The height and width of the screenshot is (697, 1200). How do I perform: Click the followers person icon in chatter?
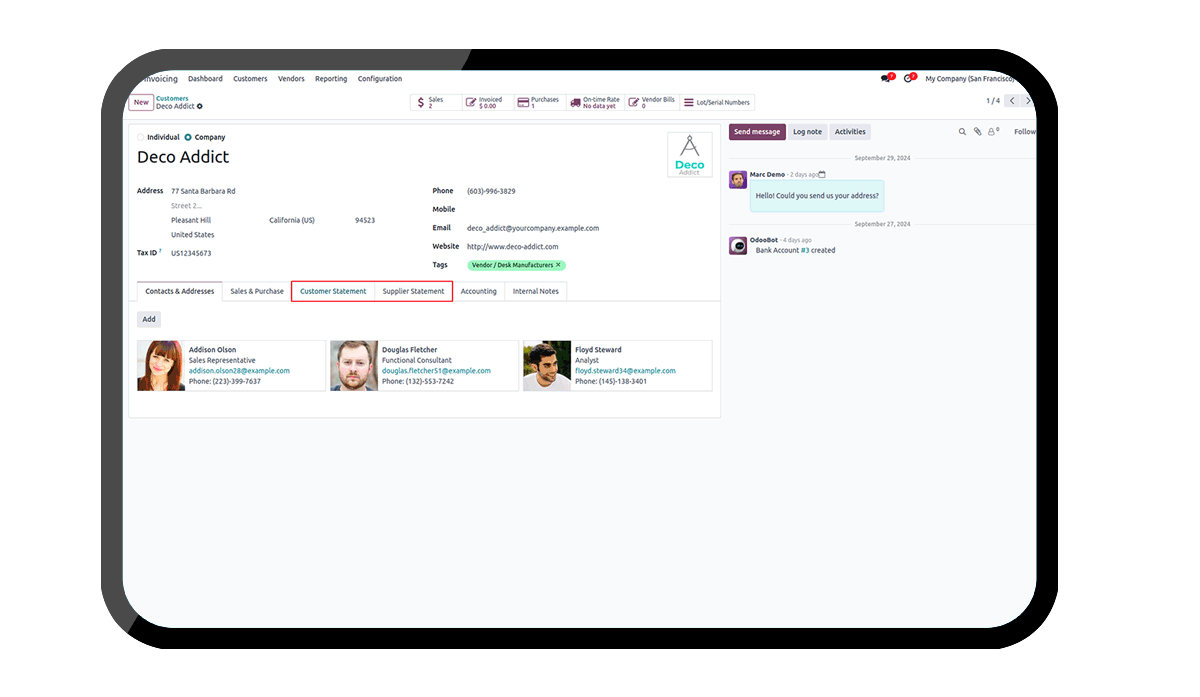pyautogui.click(x=993, y=132)
